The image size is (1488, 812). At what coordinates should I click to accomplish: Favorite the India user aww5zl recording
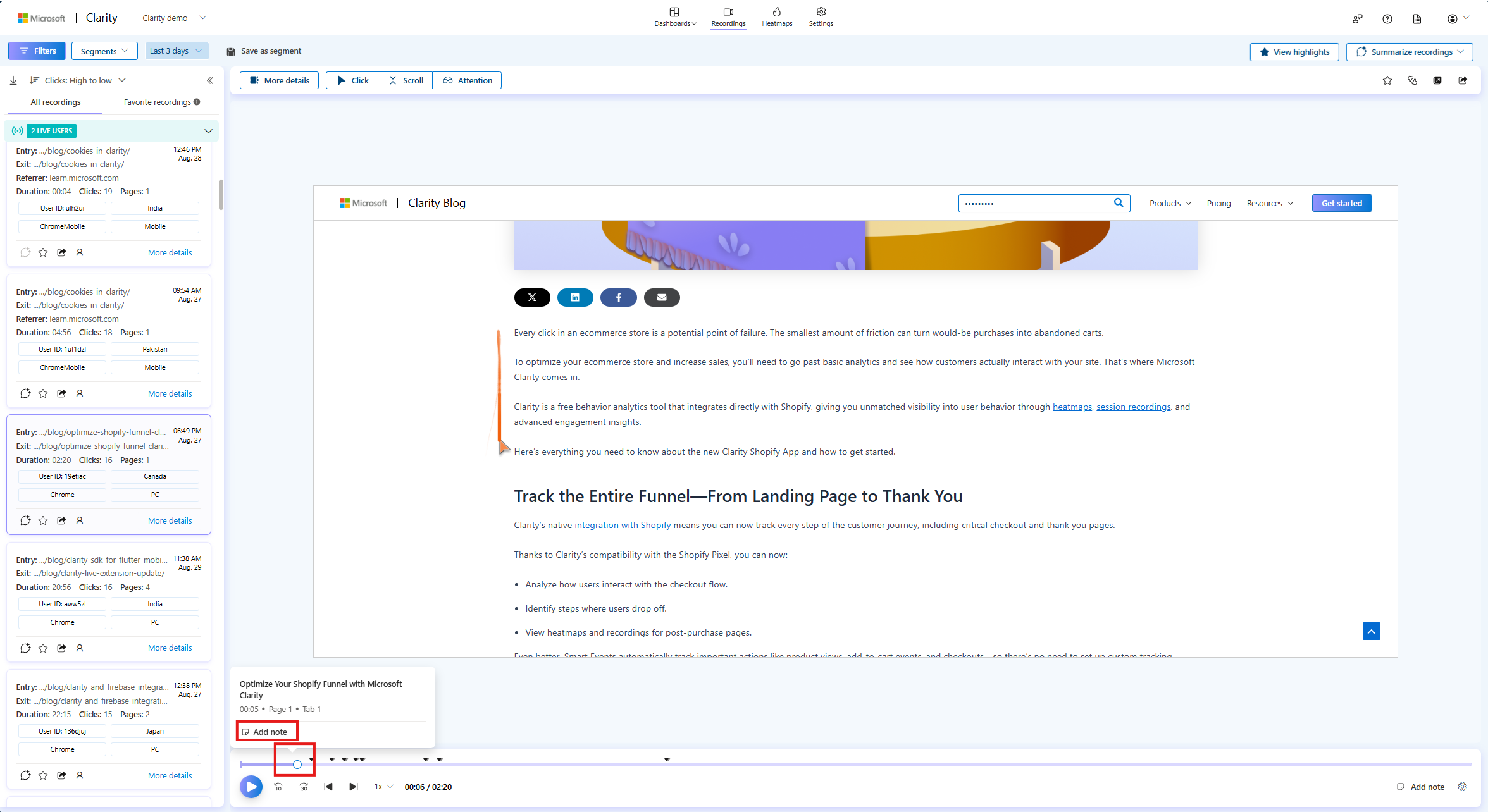point(43,648)
